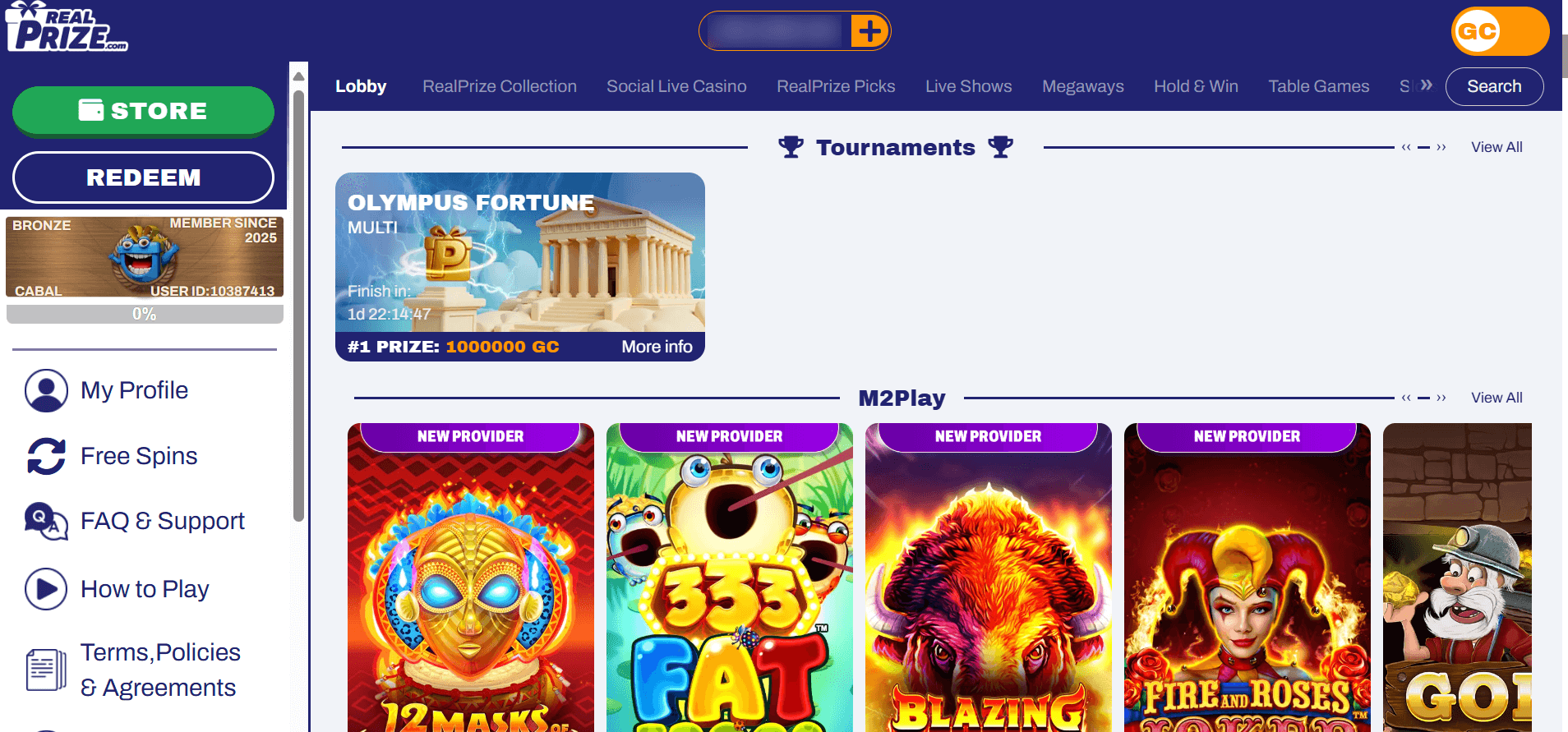Open the green STORE button
Image resolution: width=1568 pixels, height=732 pixels.
[143, 111]
